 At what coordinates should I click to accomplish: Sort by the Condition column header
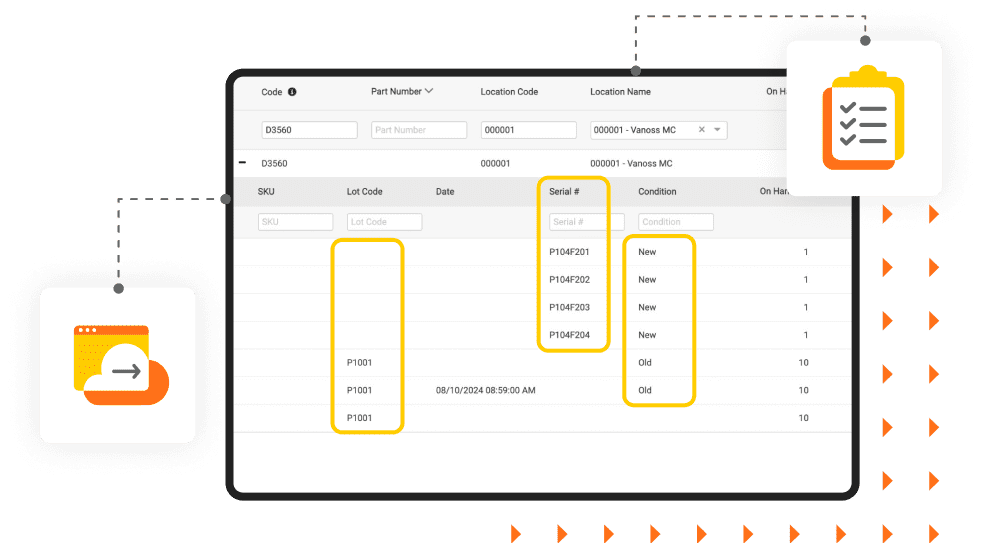click(657, 192)
